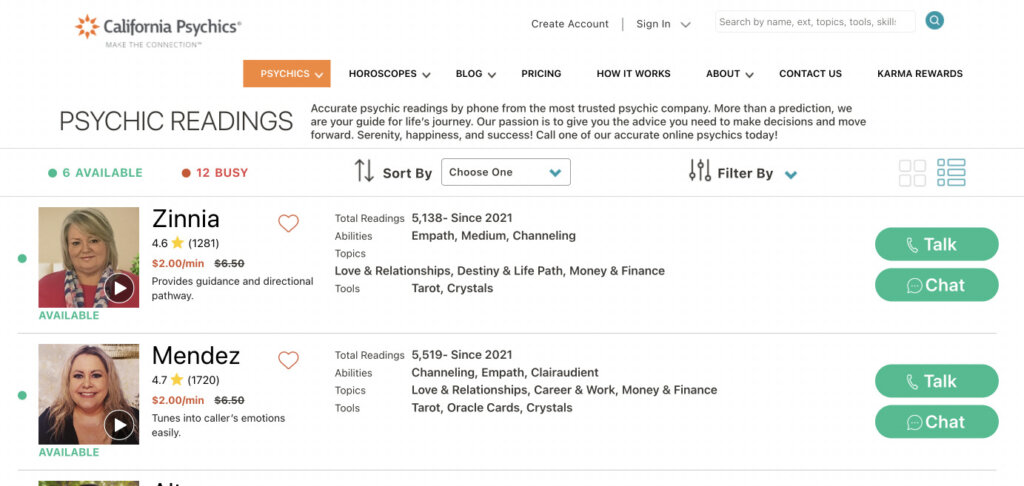Open How It Works page
The width and height of the screenshot is (1024, 486).
633,74
